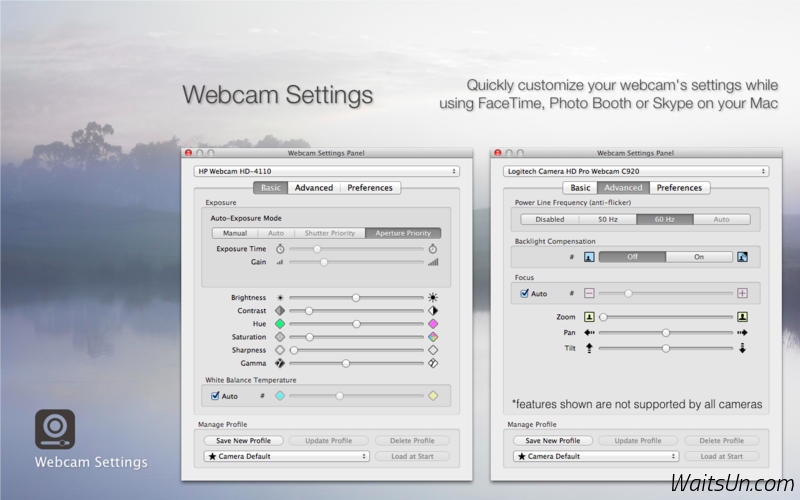The width and height of the screenshot is (800, 500).
Task: Click Save New Profile in HP webcam window
Action: pyautogui.click(x=244, y=440)
